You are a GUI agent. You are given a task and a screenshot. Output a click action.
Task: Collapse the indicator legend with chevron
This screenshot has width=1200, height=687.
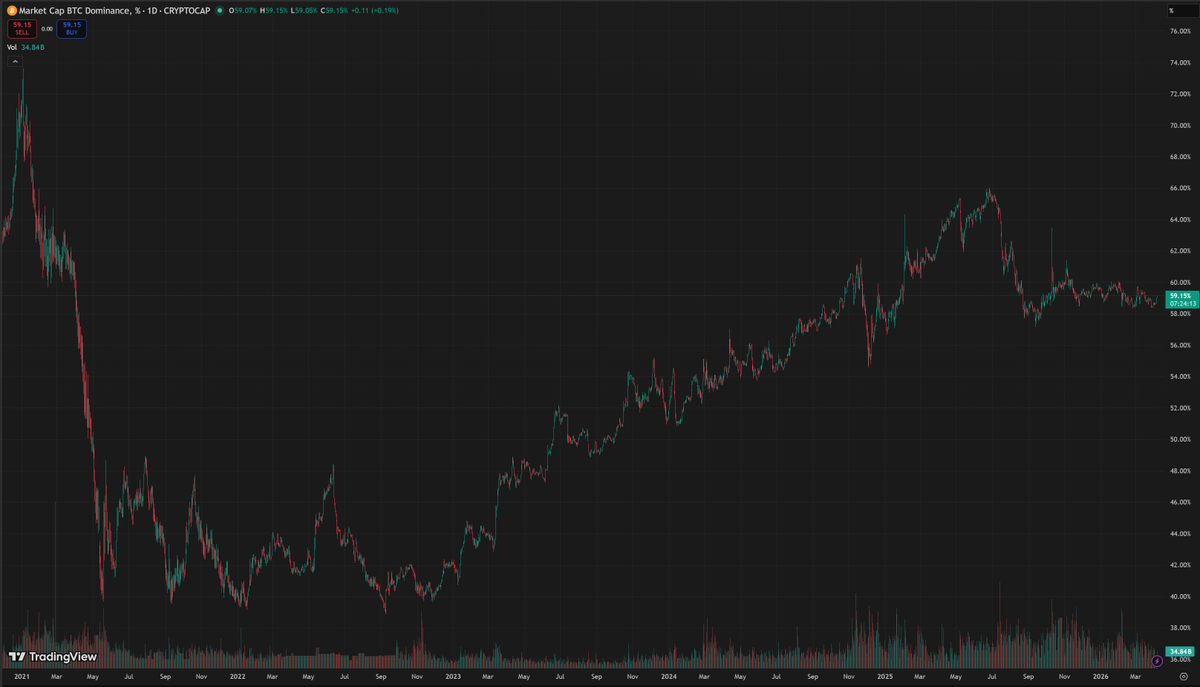15,62
